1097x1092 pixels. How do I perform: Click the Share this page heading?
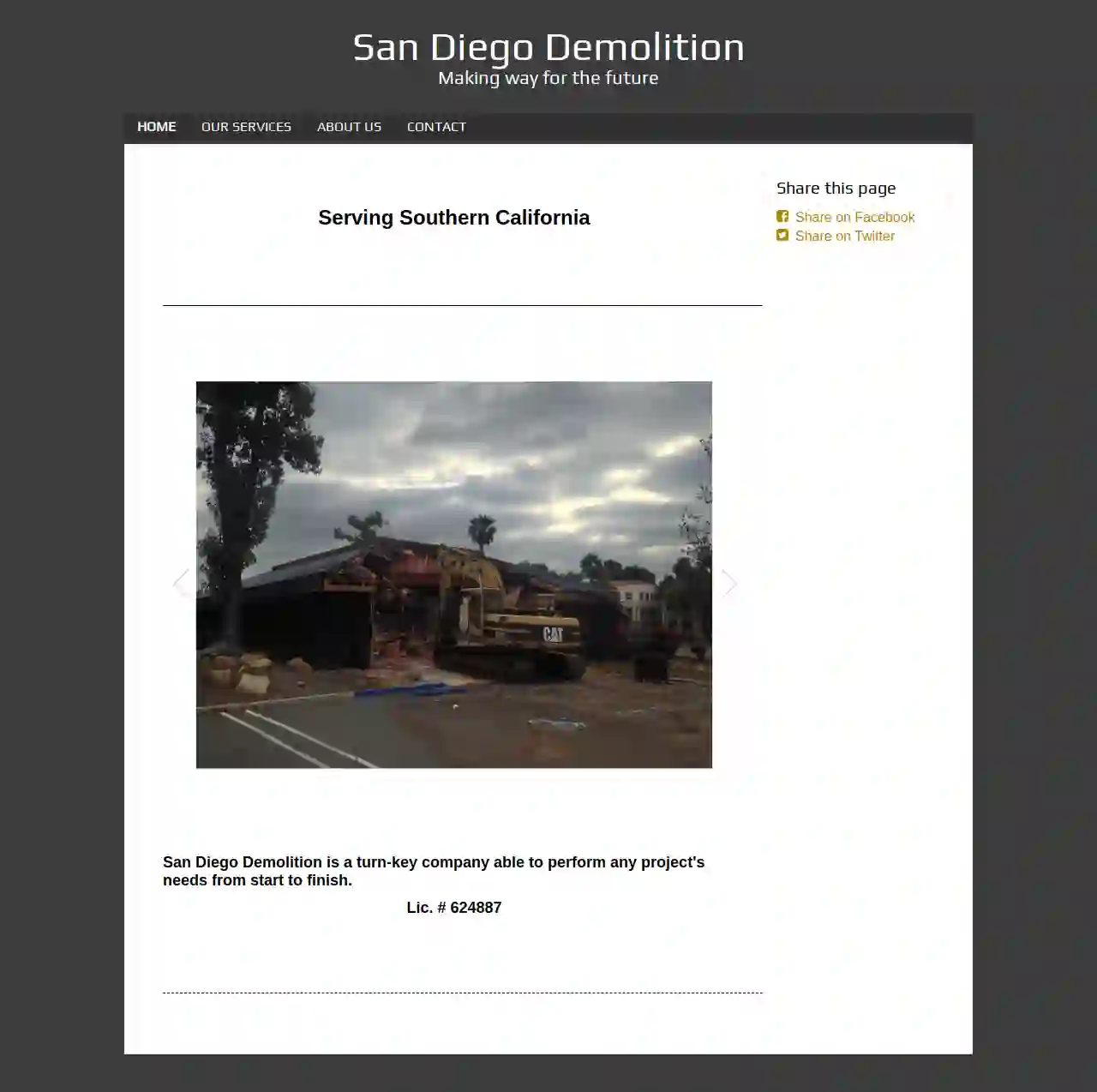click(836, 189)
